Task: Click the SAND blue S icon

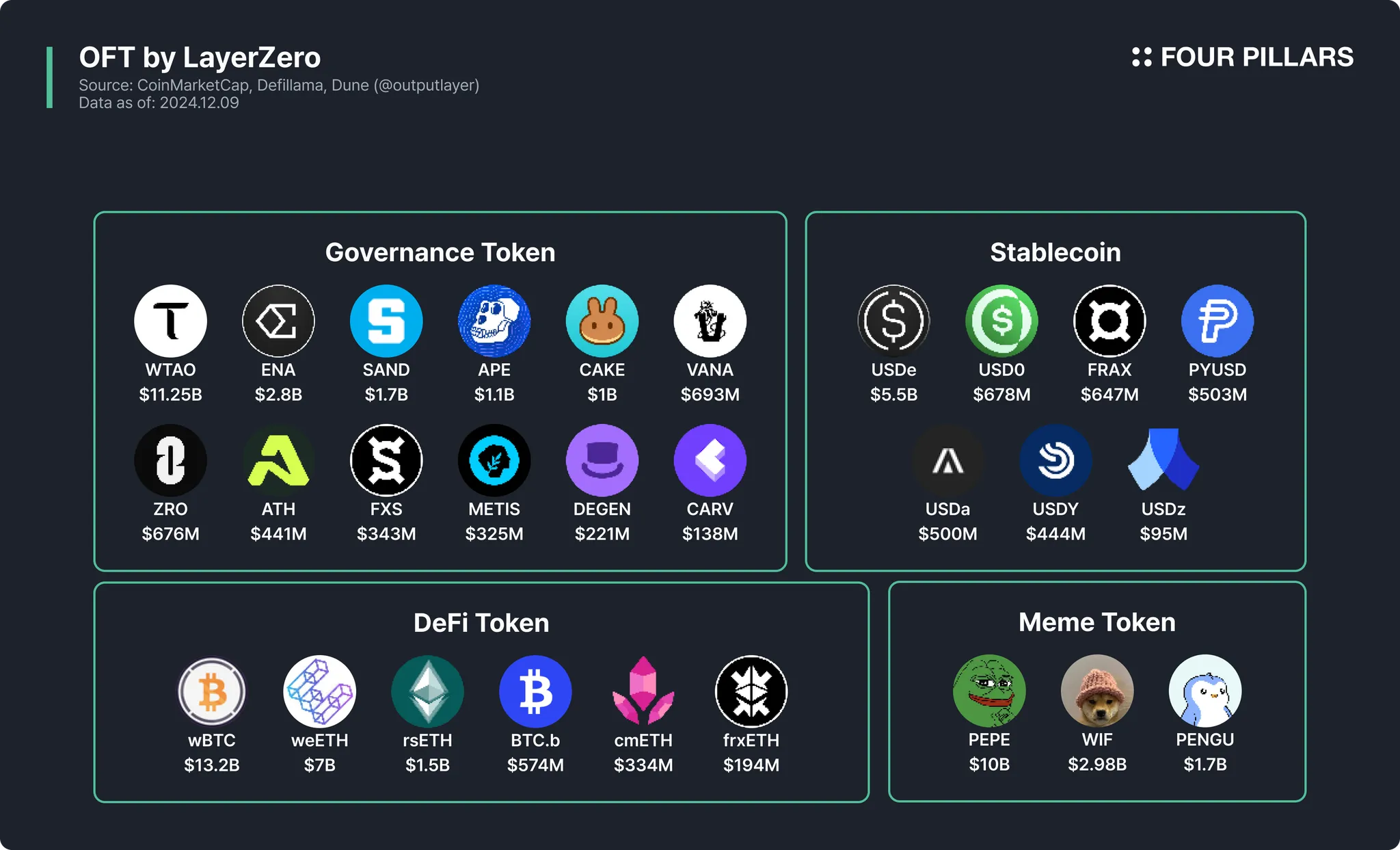Action: click(386, 321)
